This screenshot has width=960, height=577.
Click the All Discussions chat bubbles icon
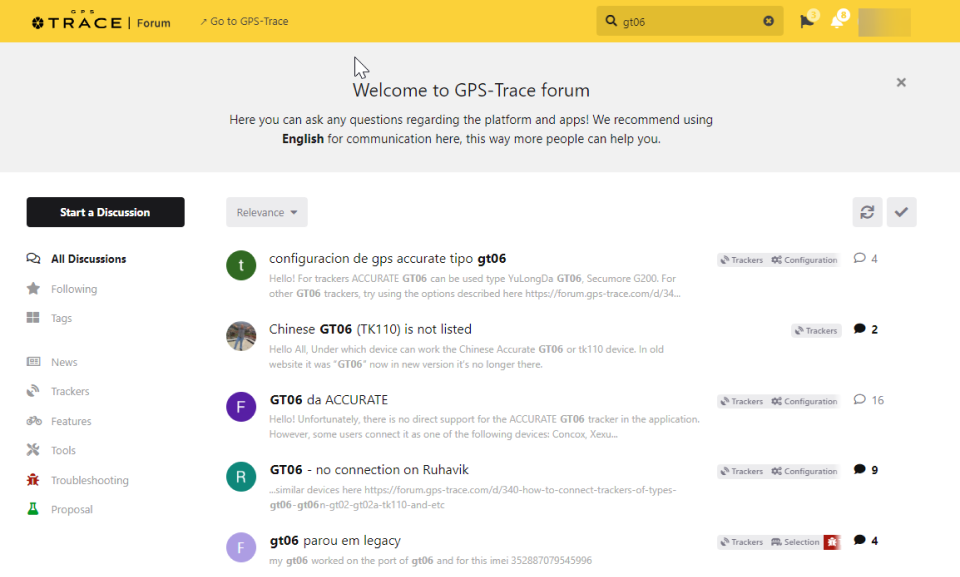[x=33, y=258]
